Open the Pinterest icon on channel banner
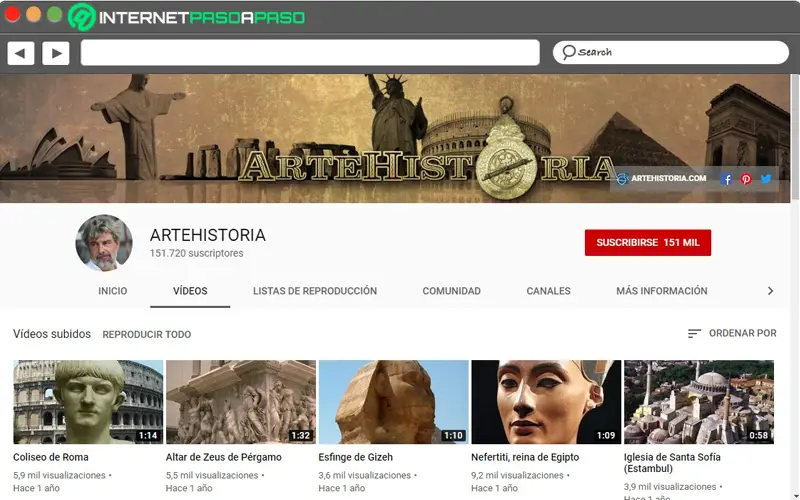The width and height of the screenshot is (800, 500). [x=746, y=179]
